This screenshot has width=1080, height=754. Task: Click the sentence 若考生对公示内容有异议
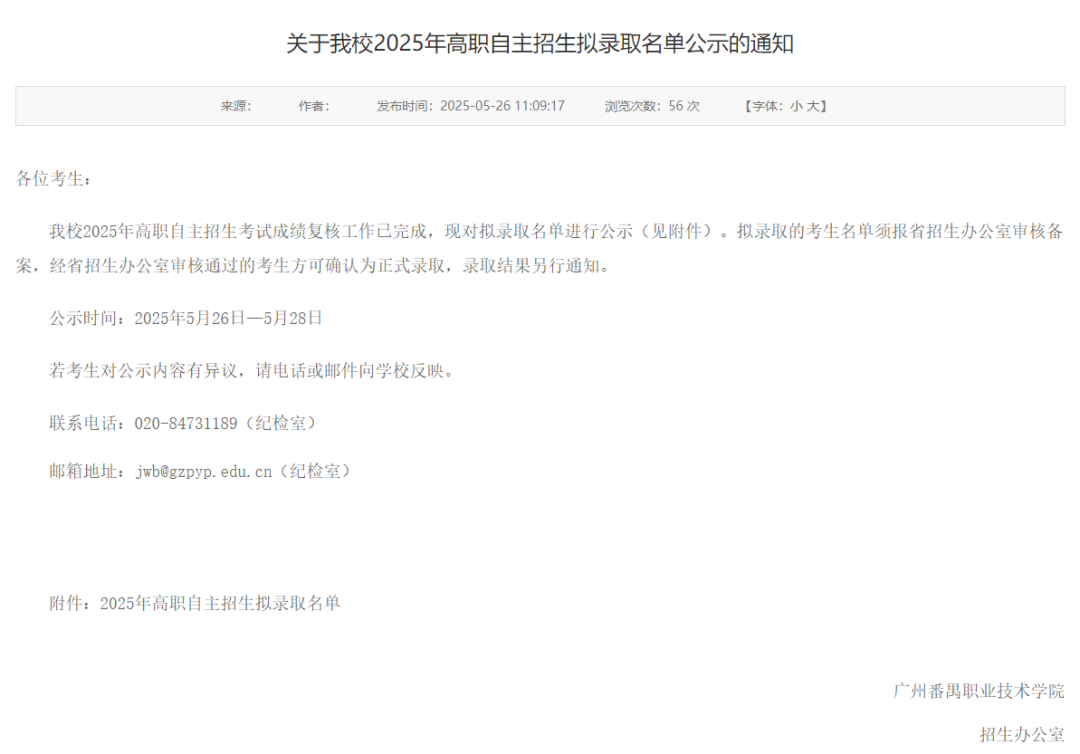[x=143, y=371]
